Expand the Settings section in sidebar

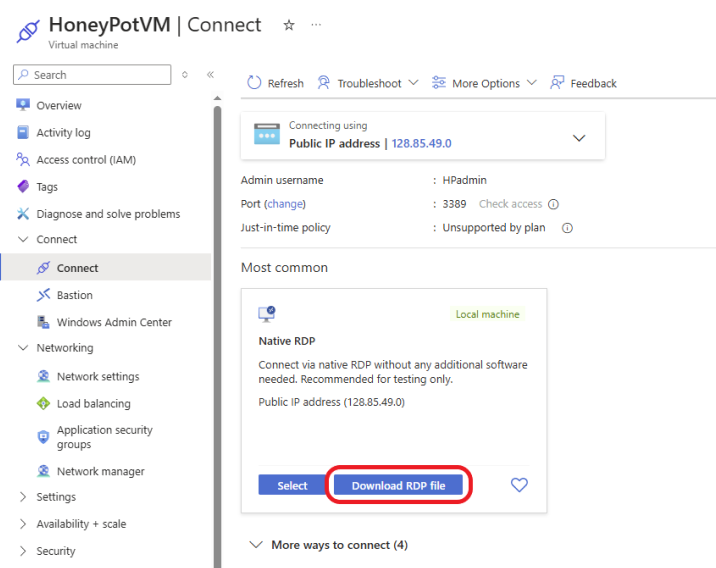click(x=23, y=497)
